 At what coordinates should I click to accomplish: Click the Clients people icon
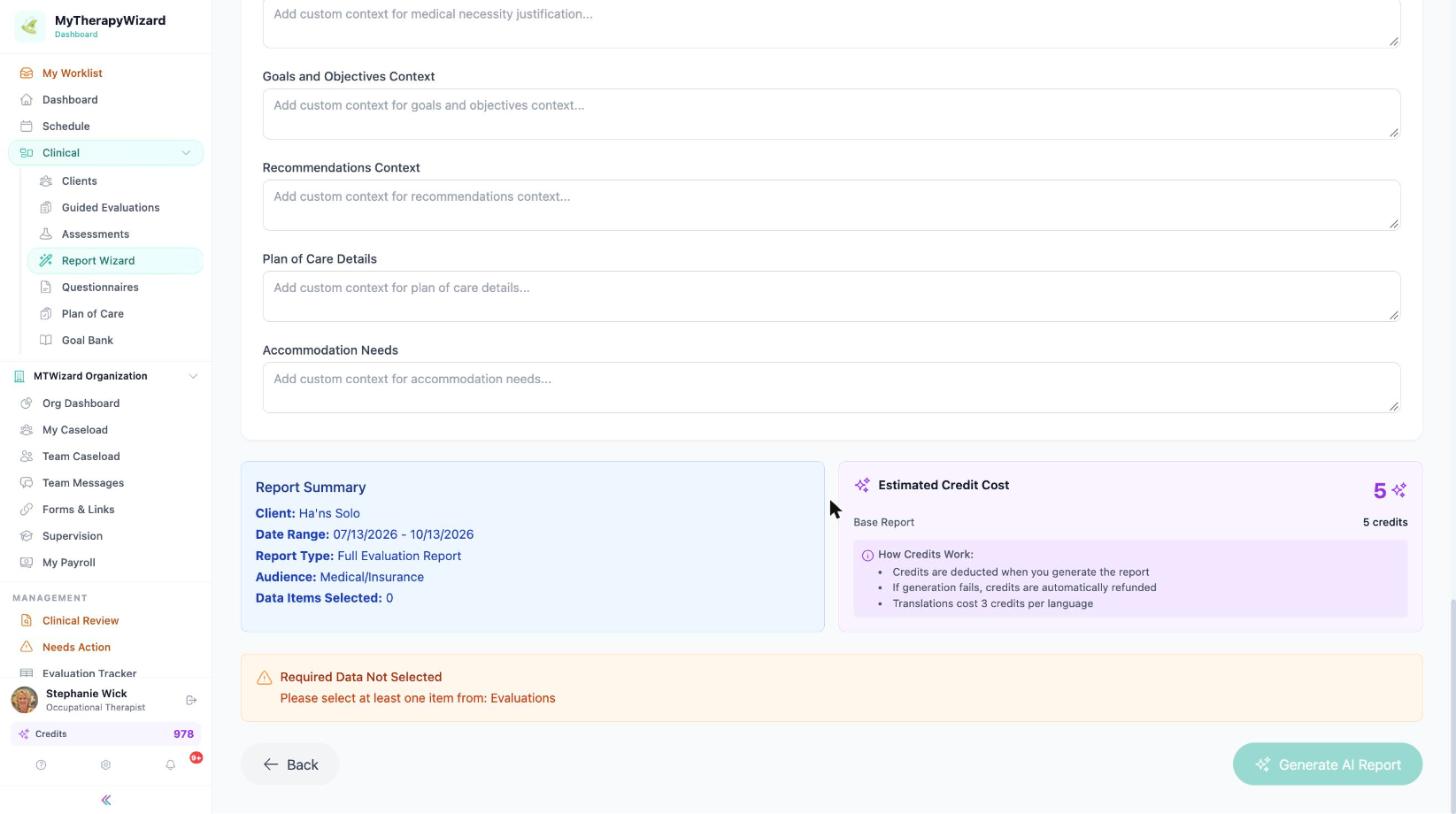(46, 182)
